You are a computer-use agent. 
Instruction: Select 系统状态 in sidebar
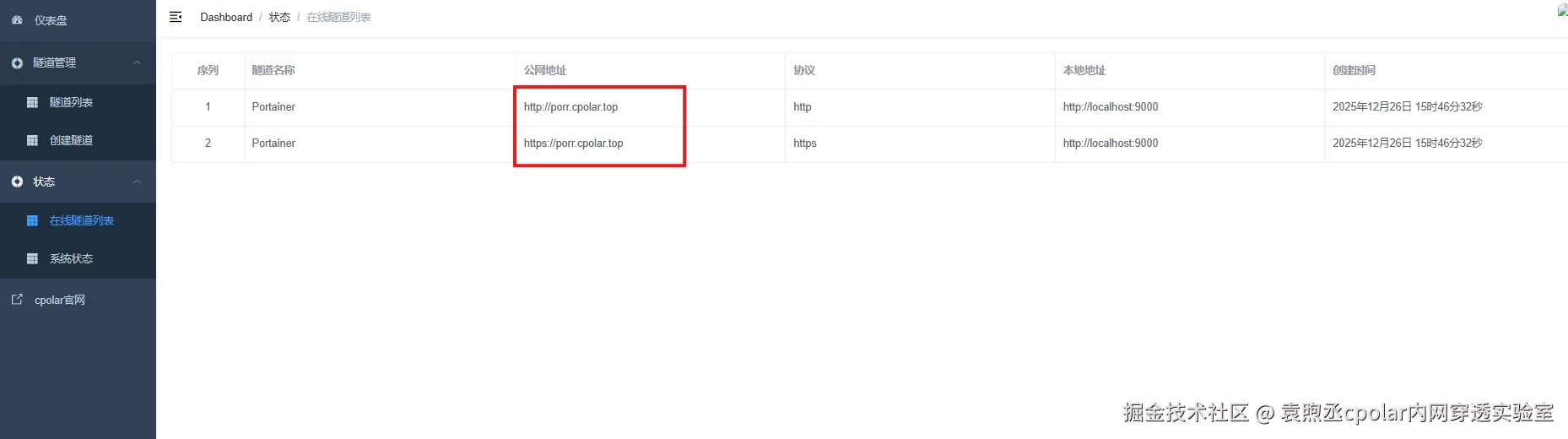78,258
